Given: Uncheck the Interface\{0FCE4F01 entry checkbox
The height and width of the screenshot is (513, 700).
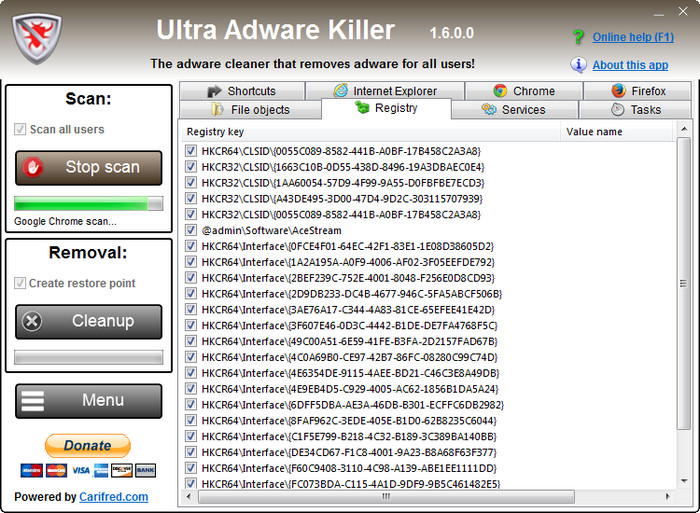Looking at the screenshot, I should (x=191, y=246).
